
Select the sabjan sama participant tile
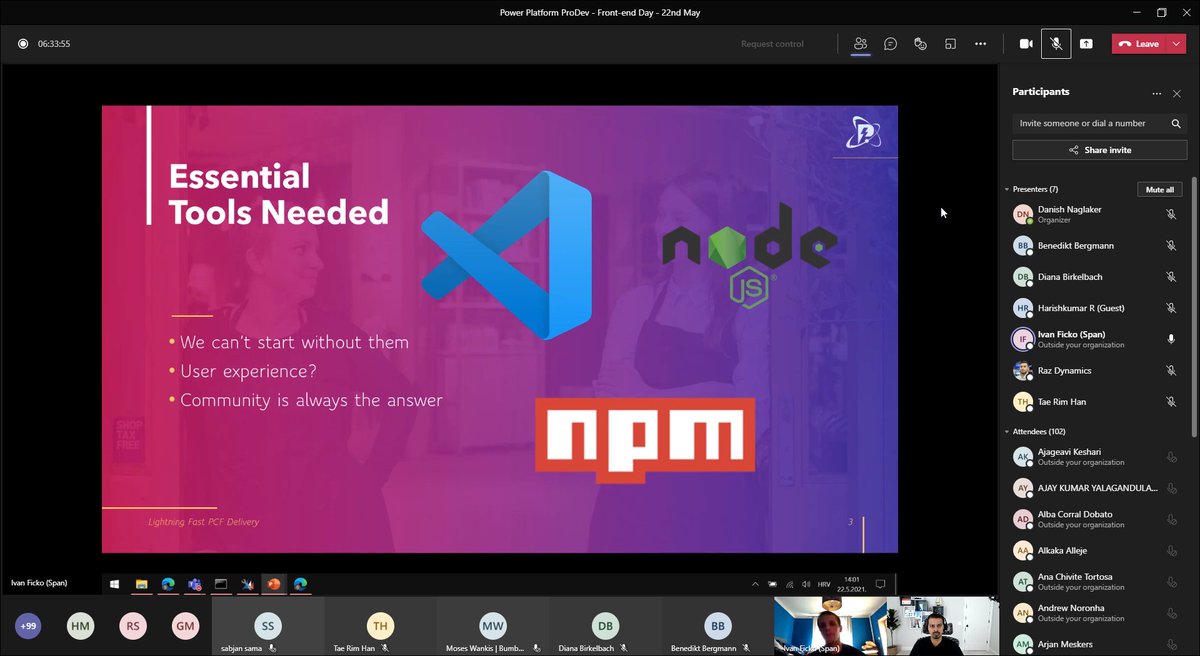[268, 627]
